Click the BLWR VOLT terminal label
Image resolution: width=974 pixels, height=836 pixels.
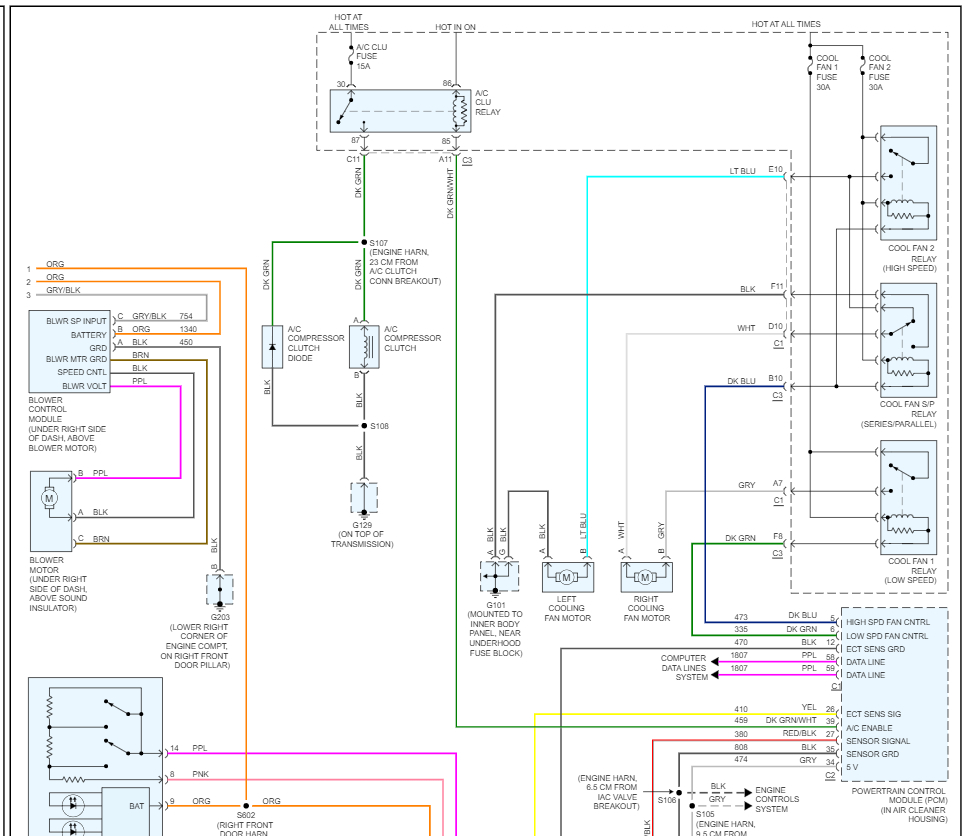[84, 386]
